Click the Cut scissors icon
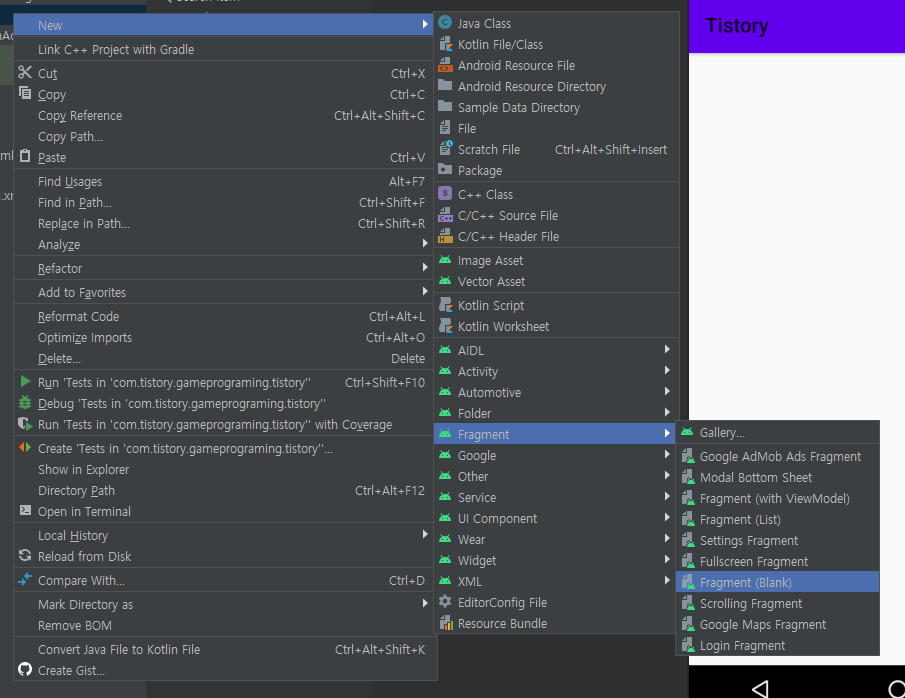This screenshot has height=698, width=905. (25, 73)
